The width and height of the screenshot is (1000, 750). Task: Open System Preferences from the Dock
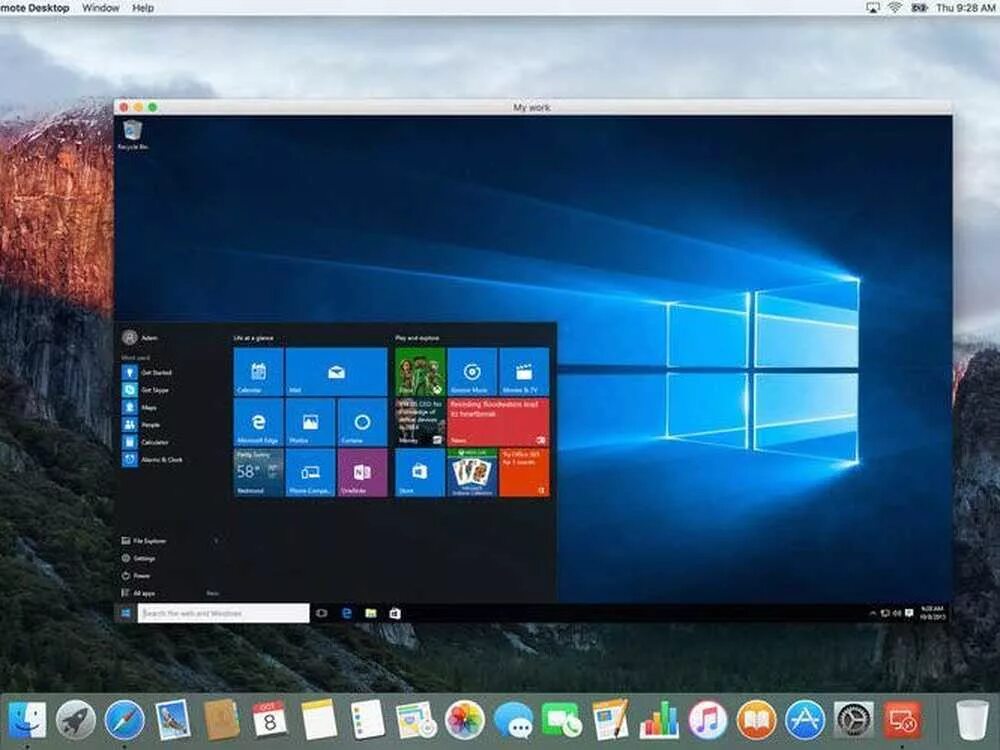point(853,720)
